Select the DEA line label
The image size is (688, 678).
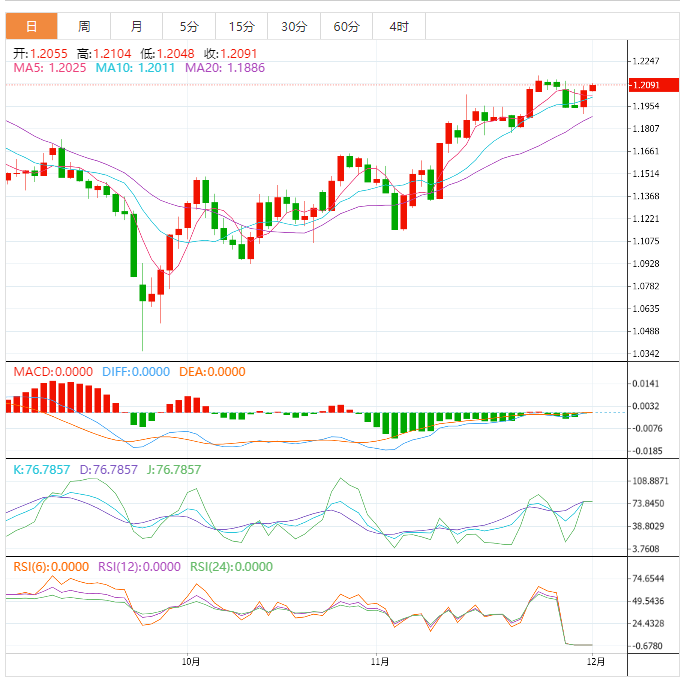coord(211,372)
